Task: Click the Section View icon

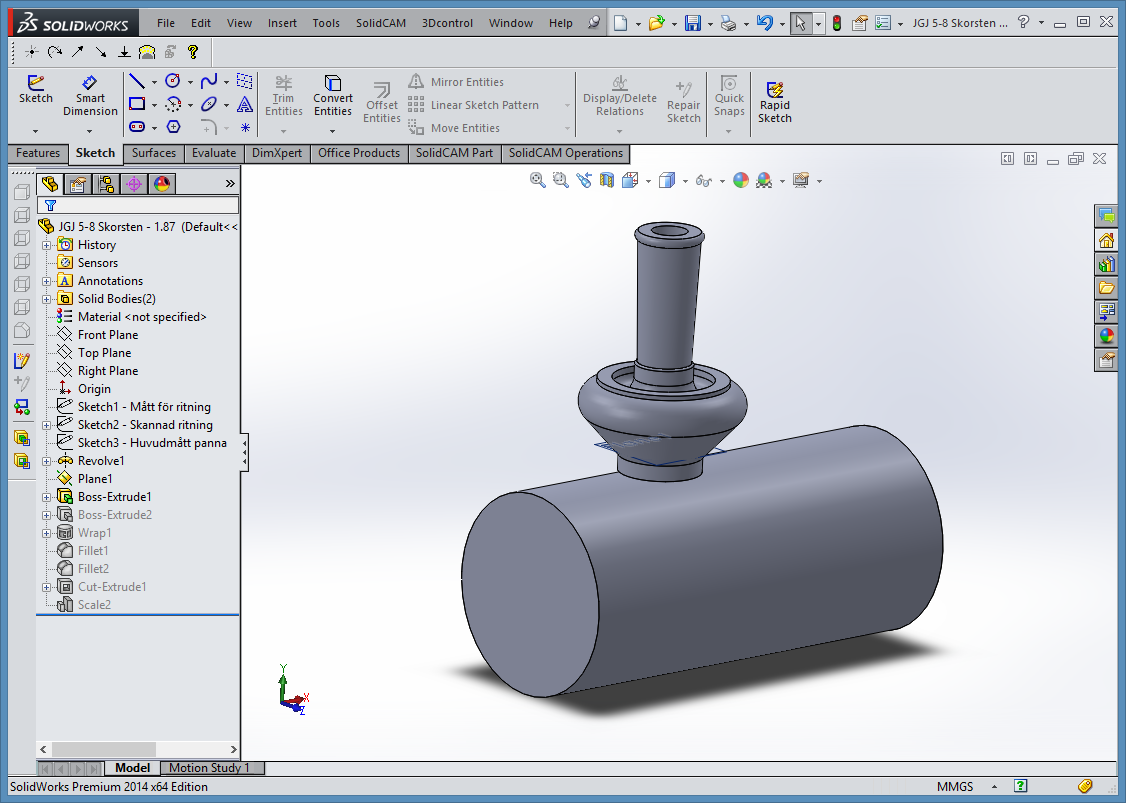Action: pos(607,180)
